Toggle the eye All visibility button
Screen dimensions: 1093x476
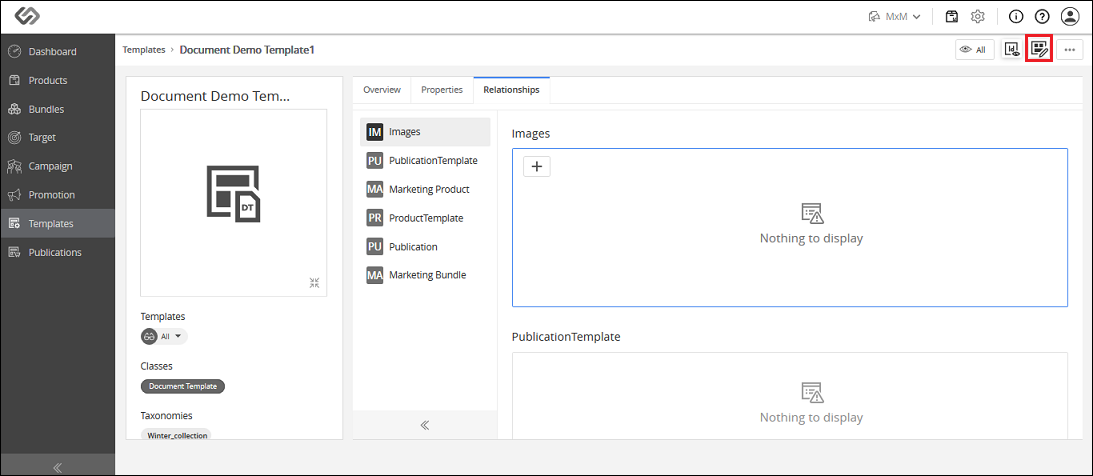click(974, 49)
